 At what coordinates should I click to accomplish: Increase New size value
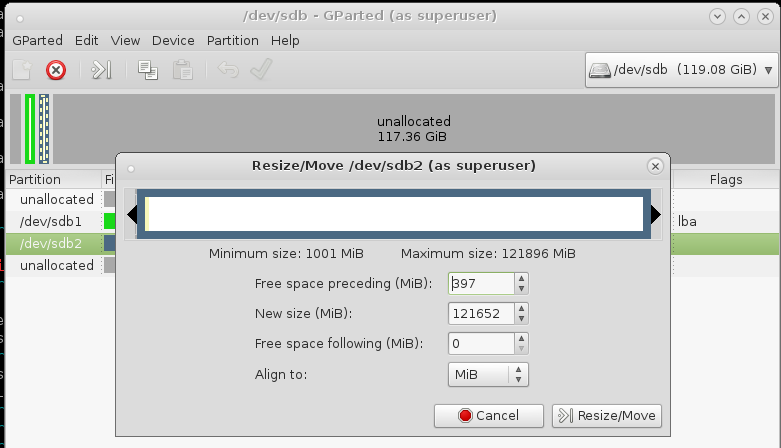click(521, 308)
